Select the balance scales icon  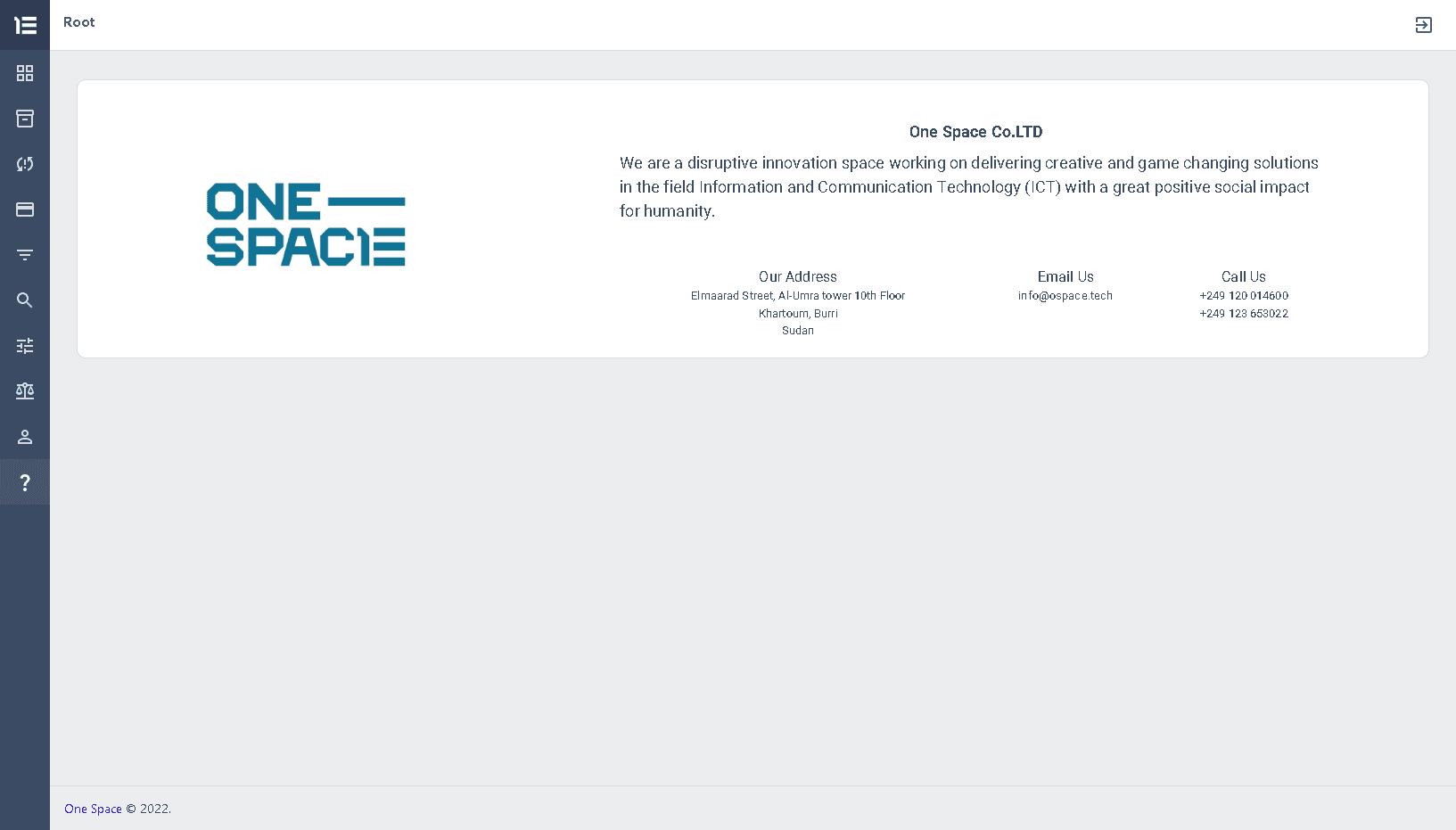[24, 391]
